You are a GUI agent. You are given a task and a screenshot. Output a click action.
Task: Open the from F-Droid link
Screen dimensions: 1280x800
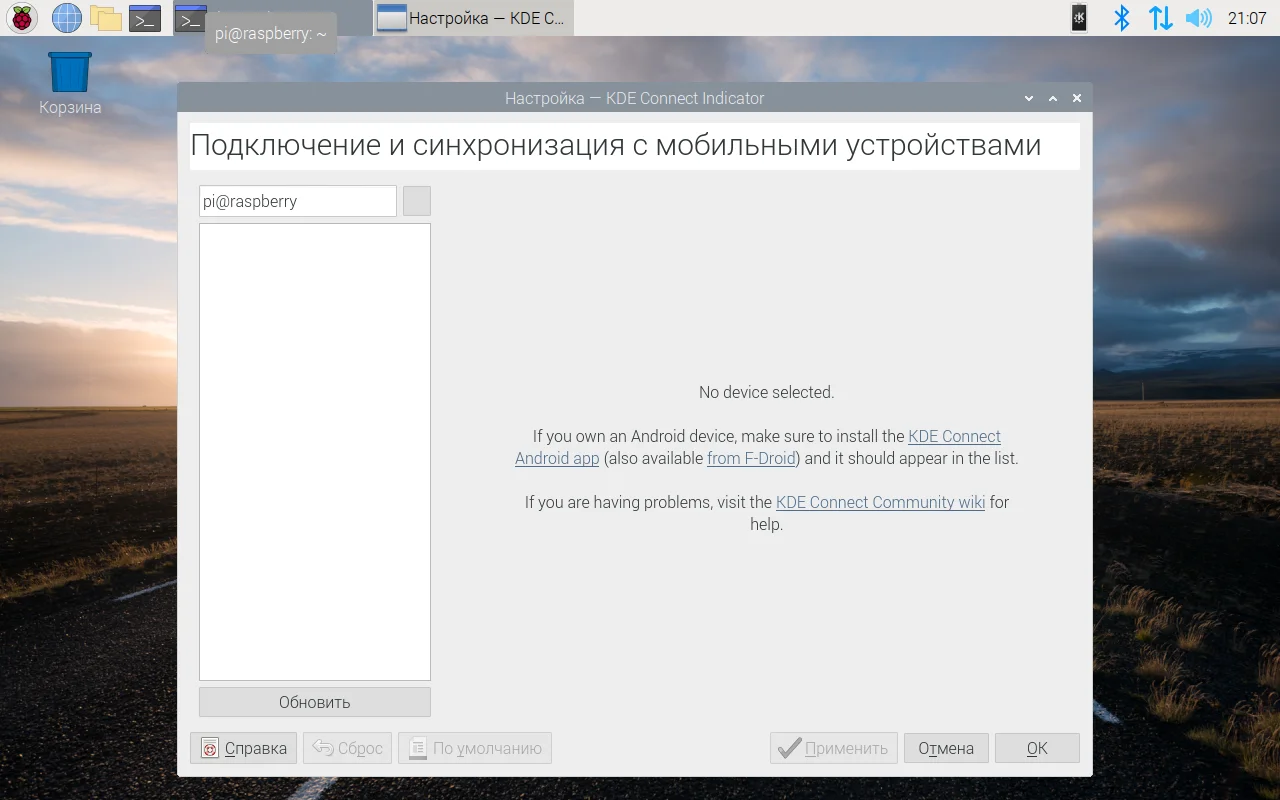751,458
